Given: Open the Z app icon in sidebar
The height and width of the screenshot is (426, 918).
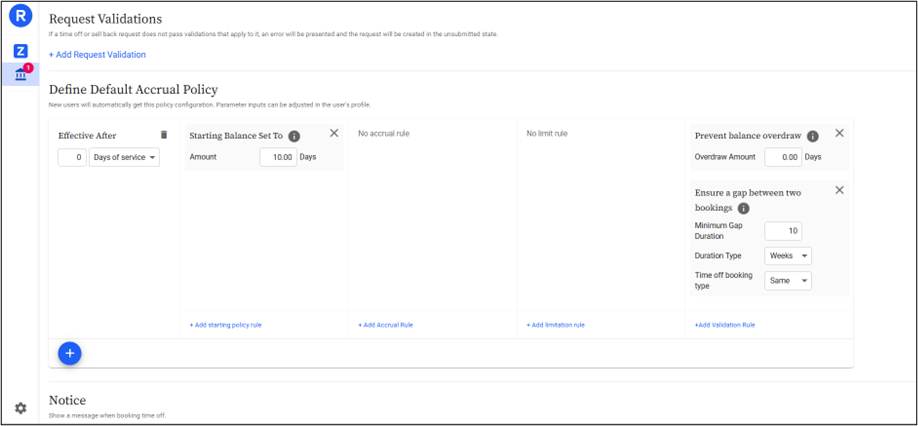Looking at the screenshot, I should (x=20, y=51).
